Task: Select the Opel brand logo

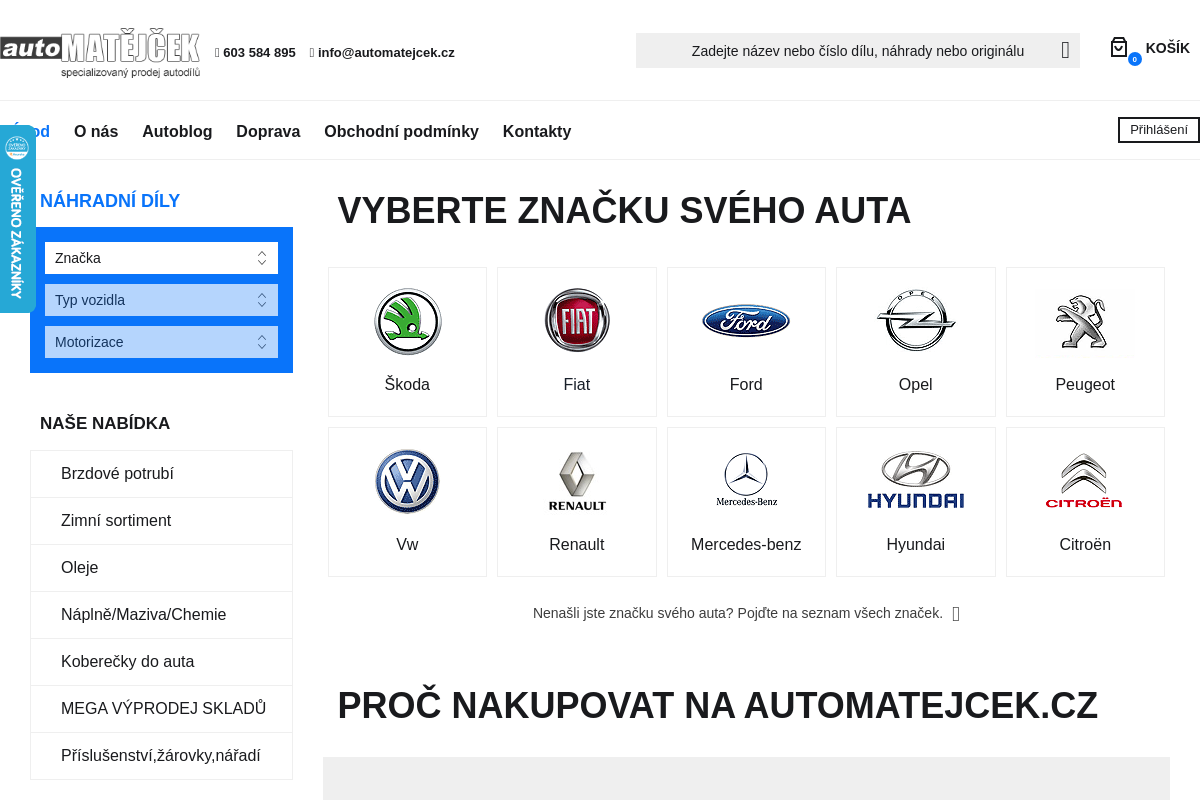Action: [x=915, y=321]
